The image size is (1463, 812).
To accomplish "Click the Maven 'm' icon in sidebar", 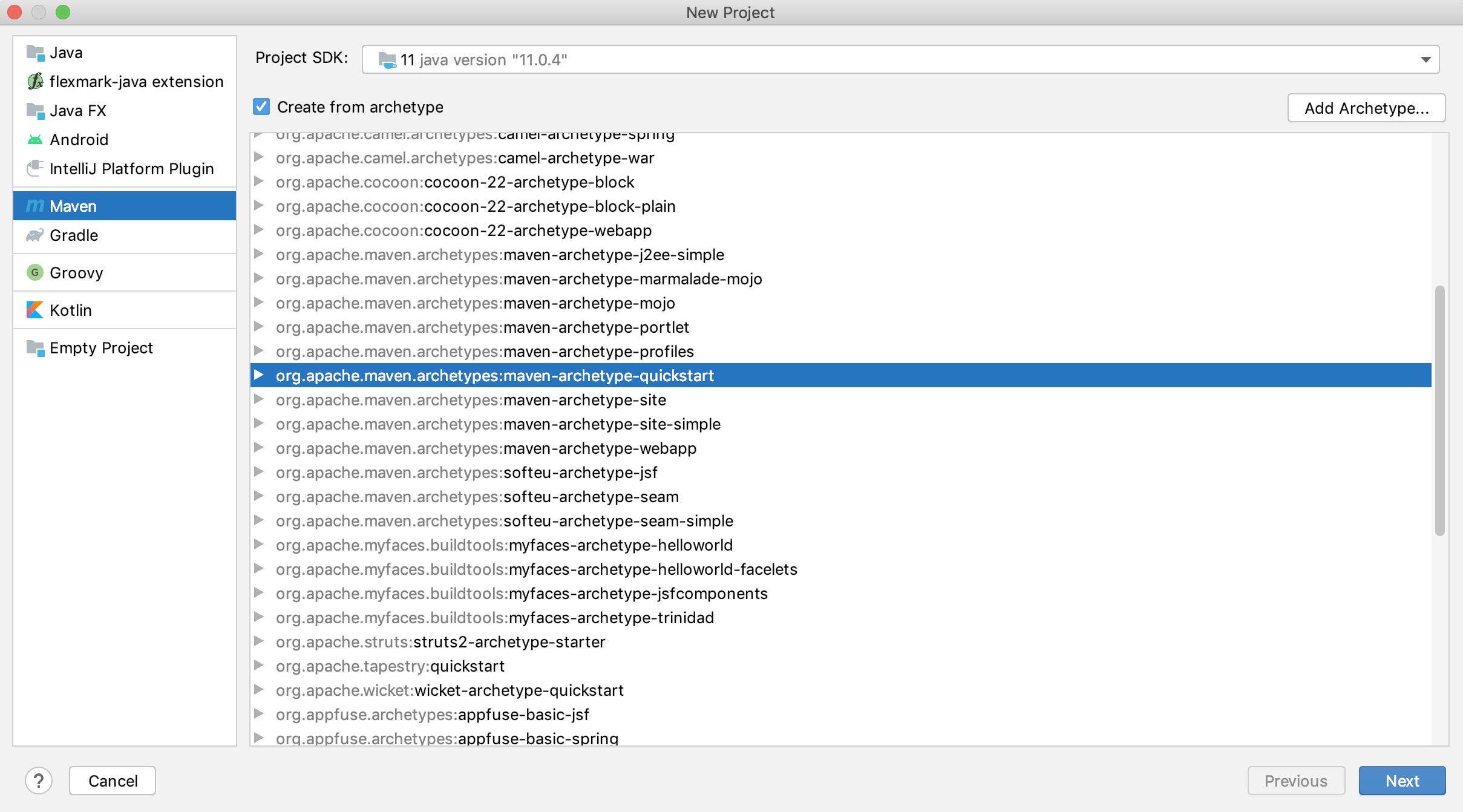I will (35, 206).
